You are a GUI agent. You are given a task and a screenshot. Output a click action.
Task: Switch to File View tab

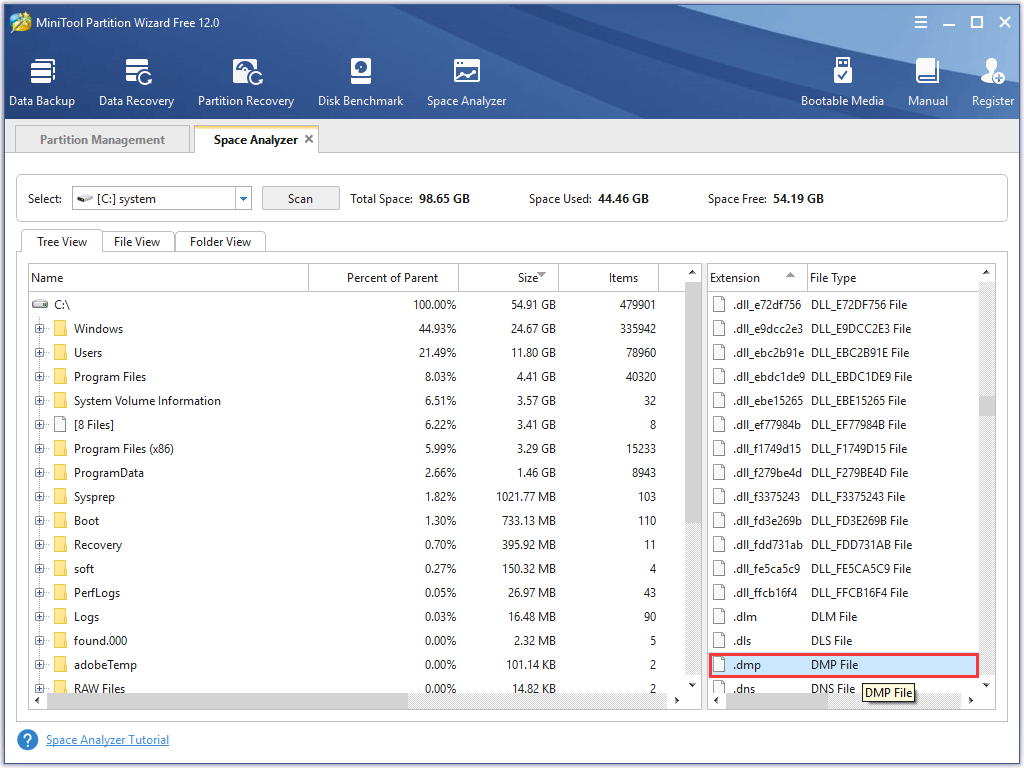[x=137, y=242]
